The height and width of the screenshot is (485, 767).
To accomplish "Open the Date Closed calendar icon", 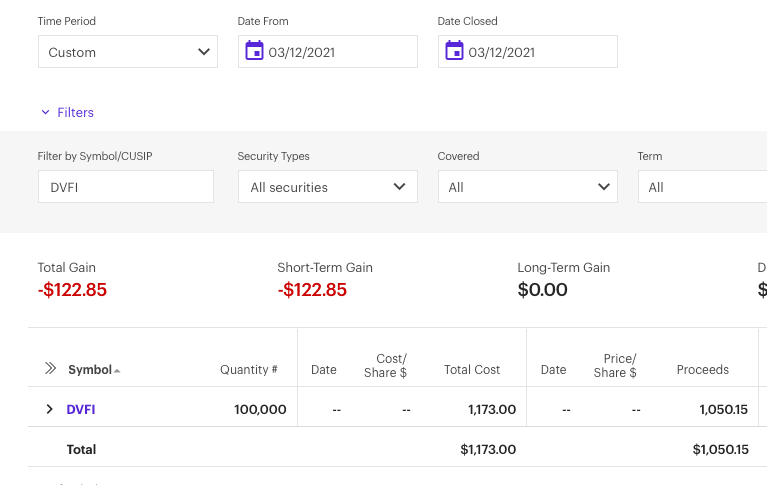I will [454, 51].
